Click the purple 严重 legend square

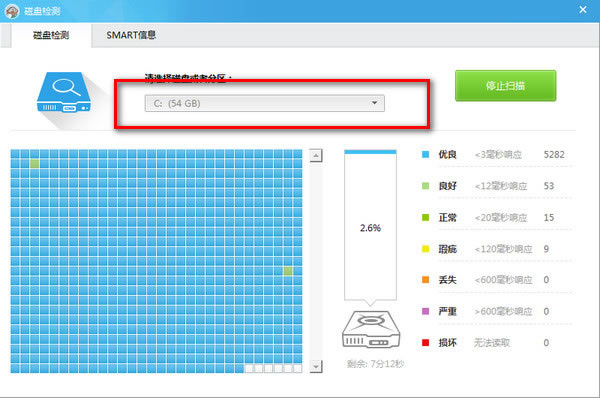pyautogui.click(x=425, y=311)
